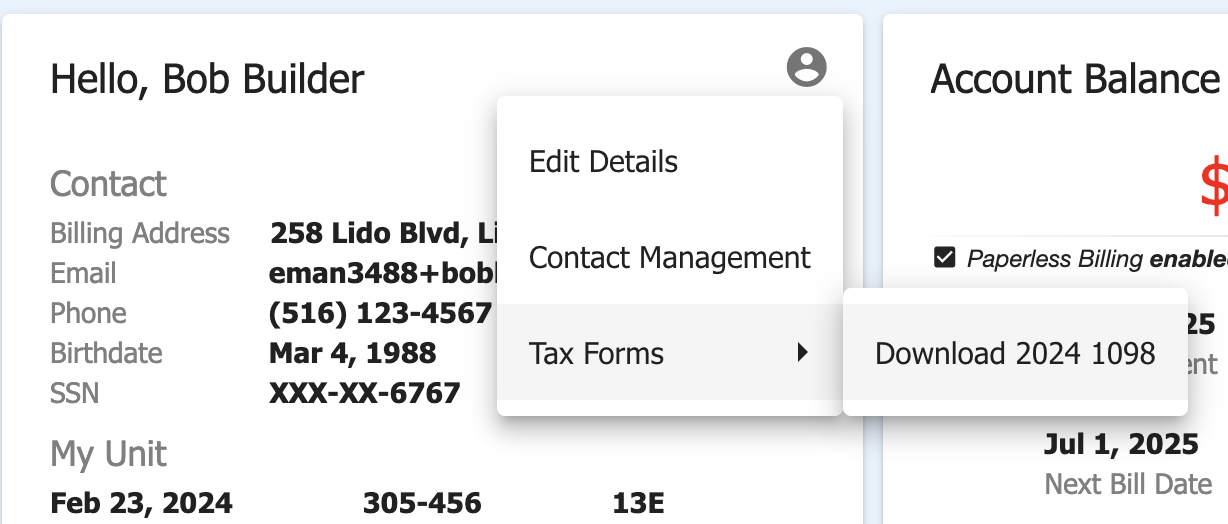The height and width of the screenshot is (524, 1228).
Task: Click the email address value
Action: tap(384, 273)
